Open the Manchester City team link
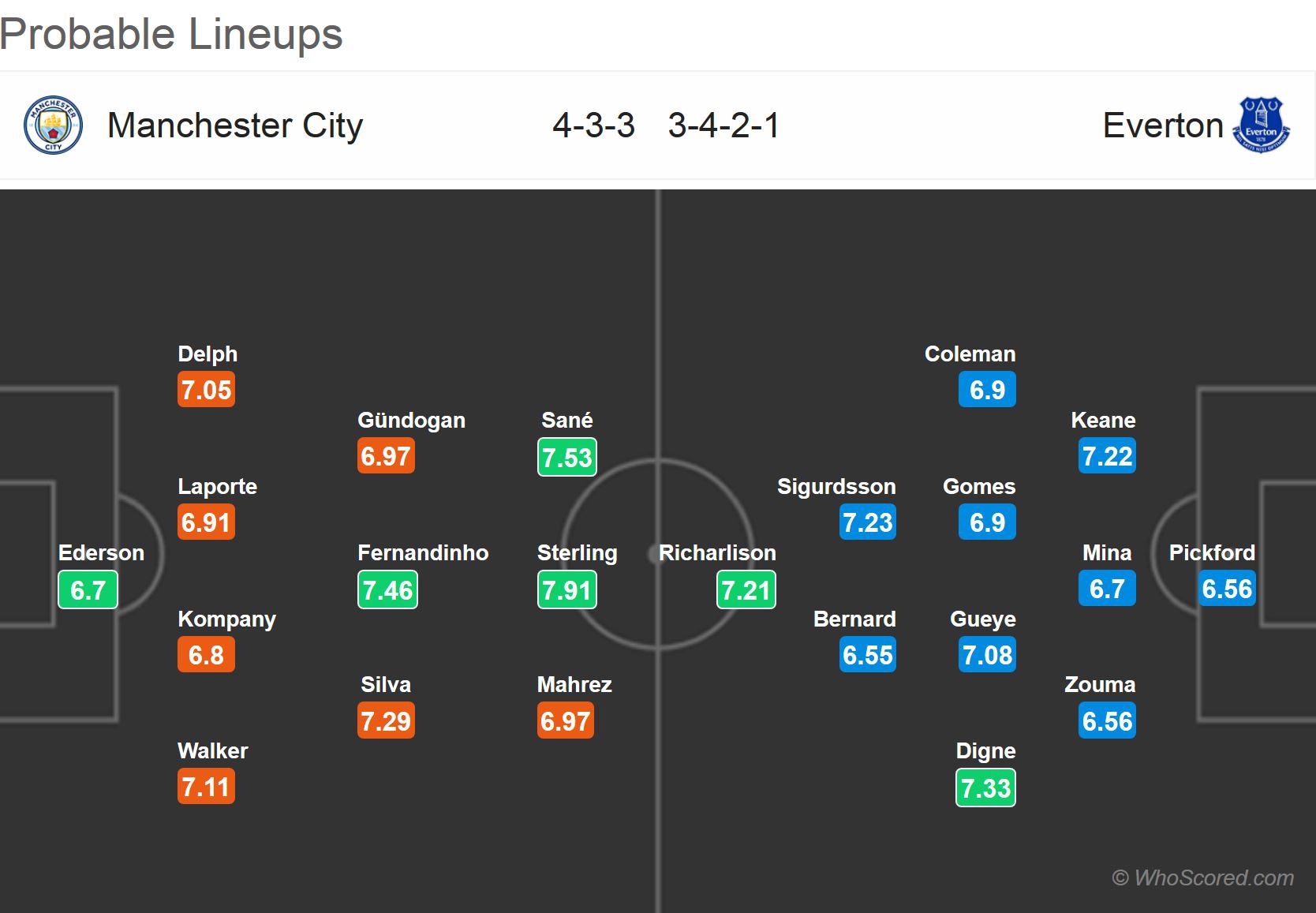 click(235, 125)
